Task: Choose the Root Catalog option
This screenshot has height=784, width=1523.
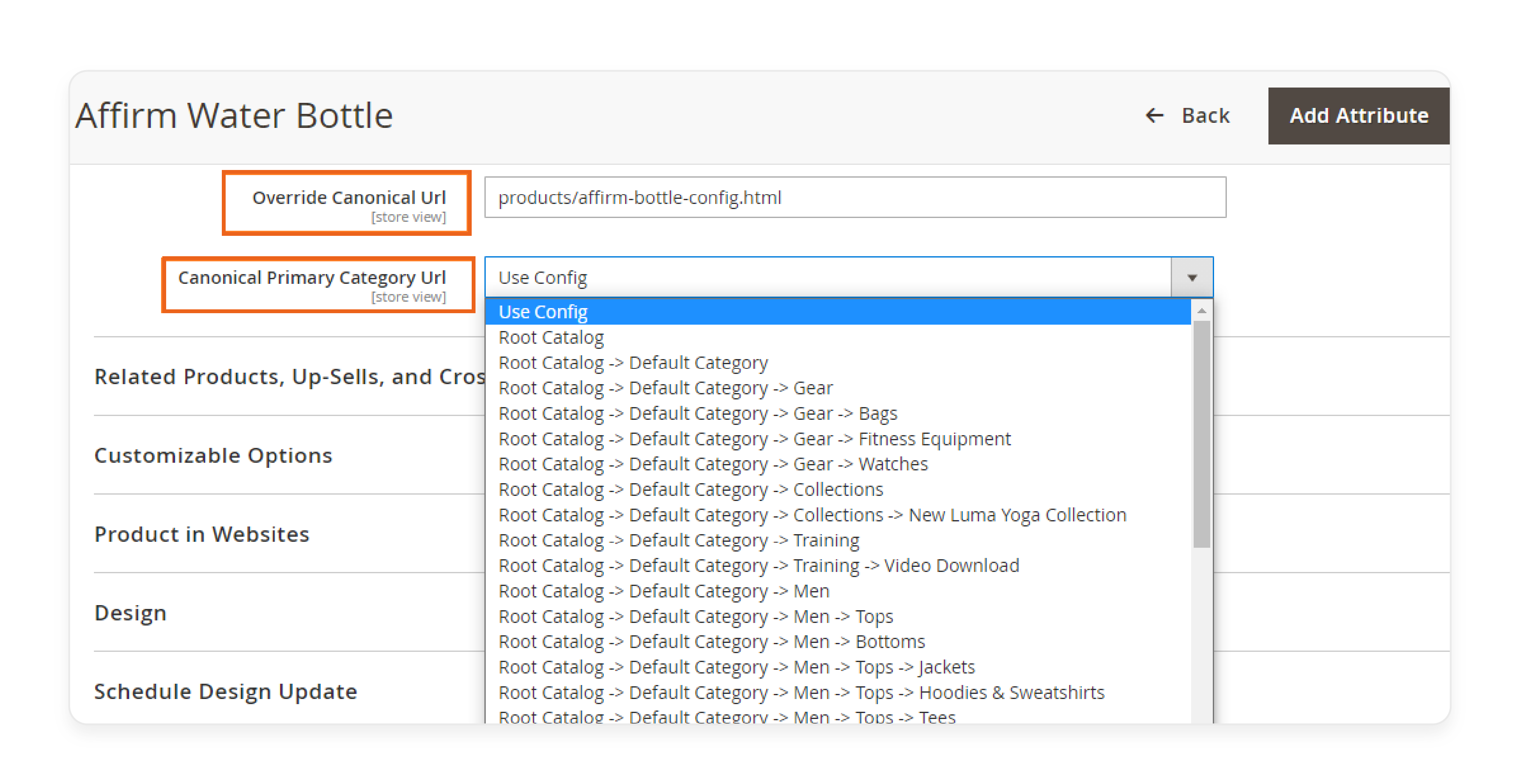Action: pyautogui.click(x=838, y=337)
